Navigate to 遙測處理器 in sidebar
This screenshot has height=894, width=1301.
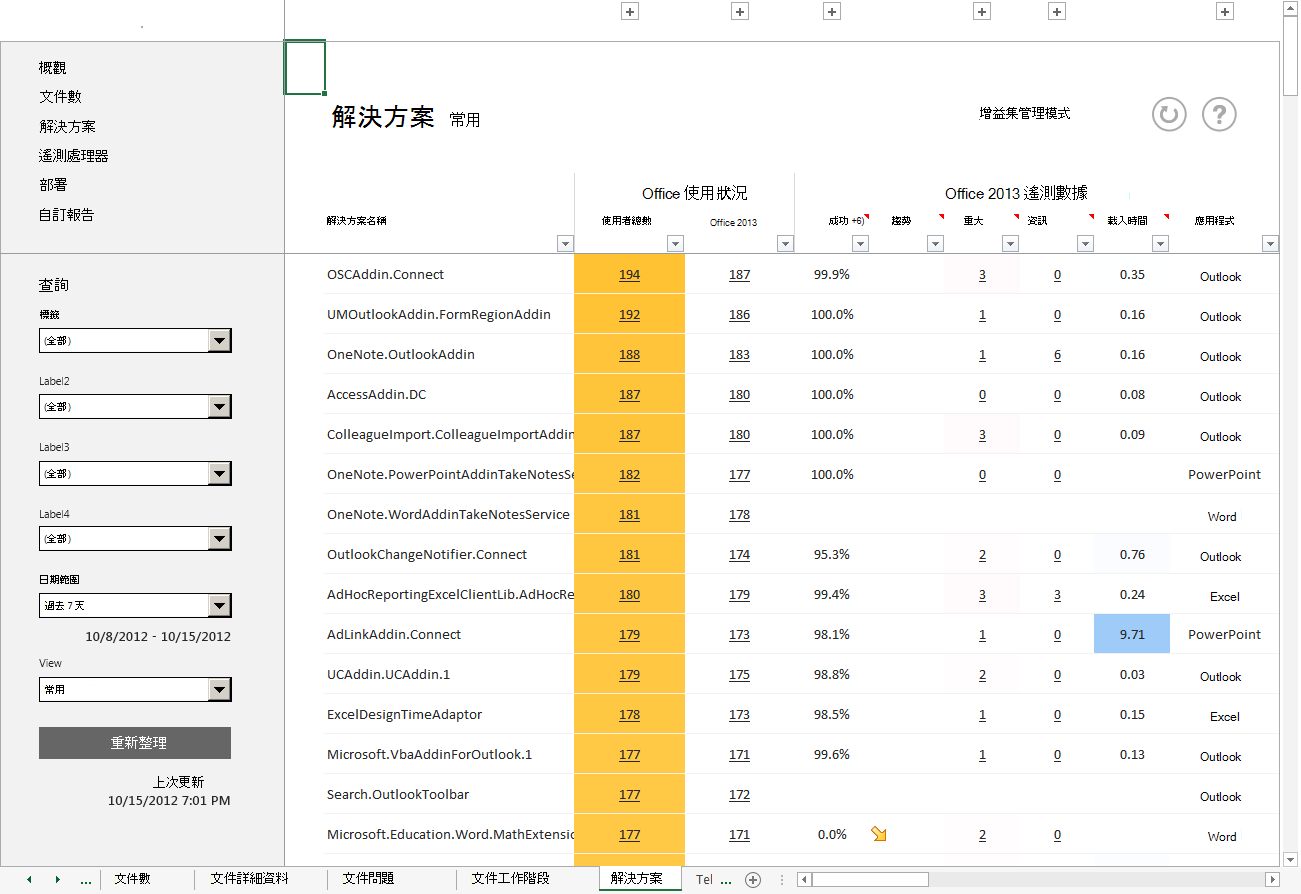click(74, 156)
